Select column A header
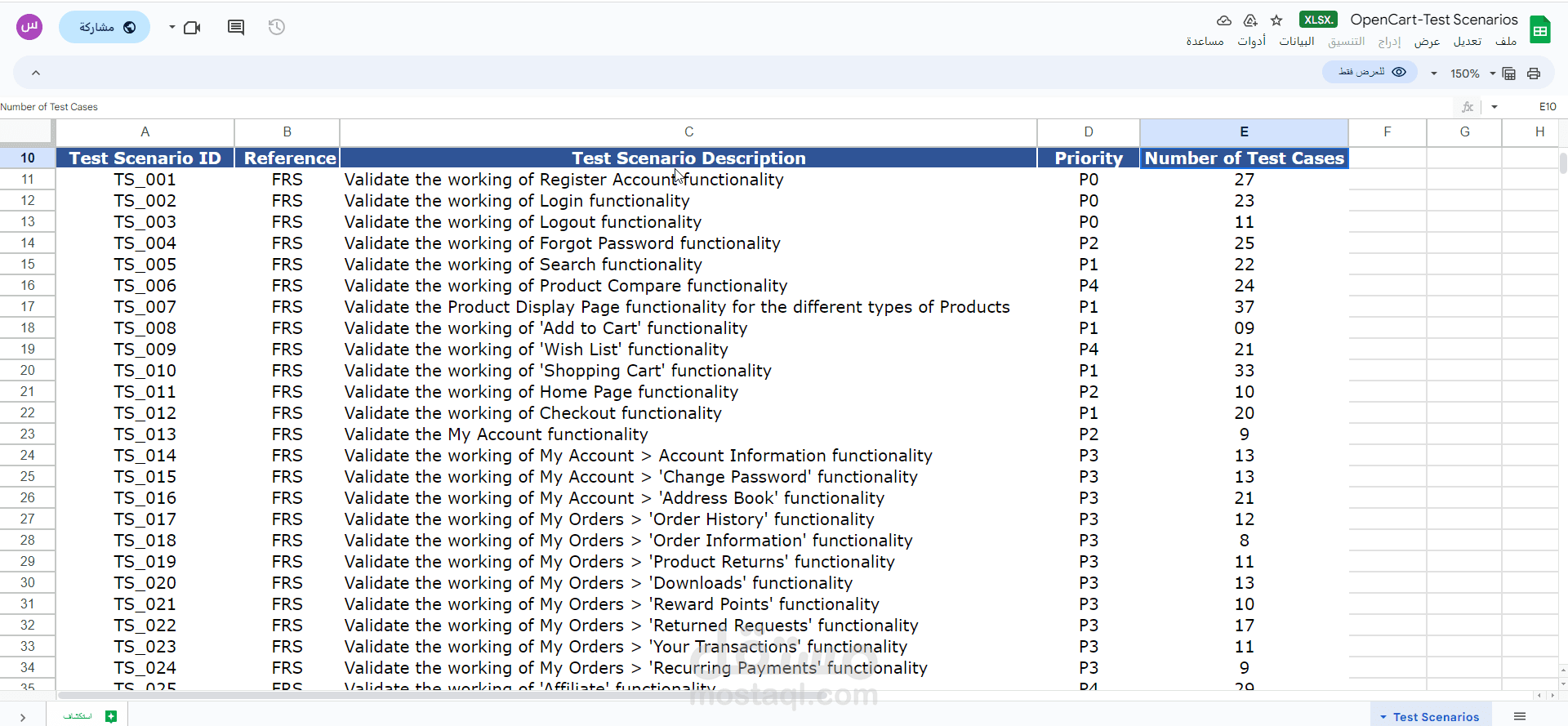 click(145, 131)
